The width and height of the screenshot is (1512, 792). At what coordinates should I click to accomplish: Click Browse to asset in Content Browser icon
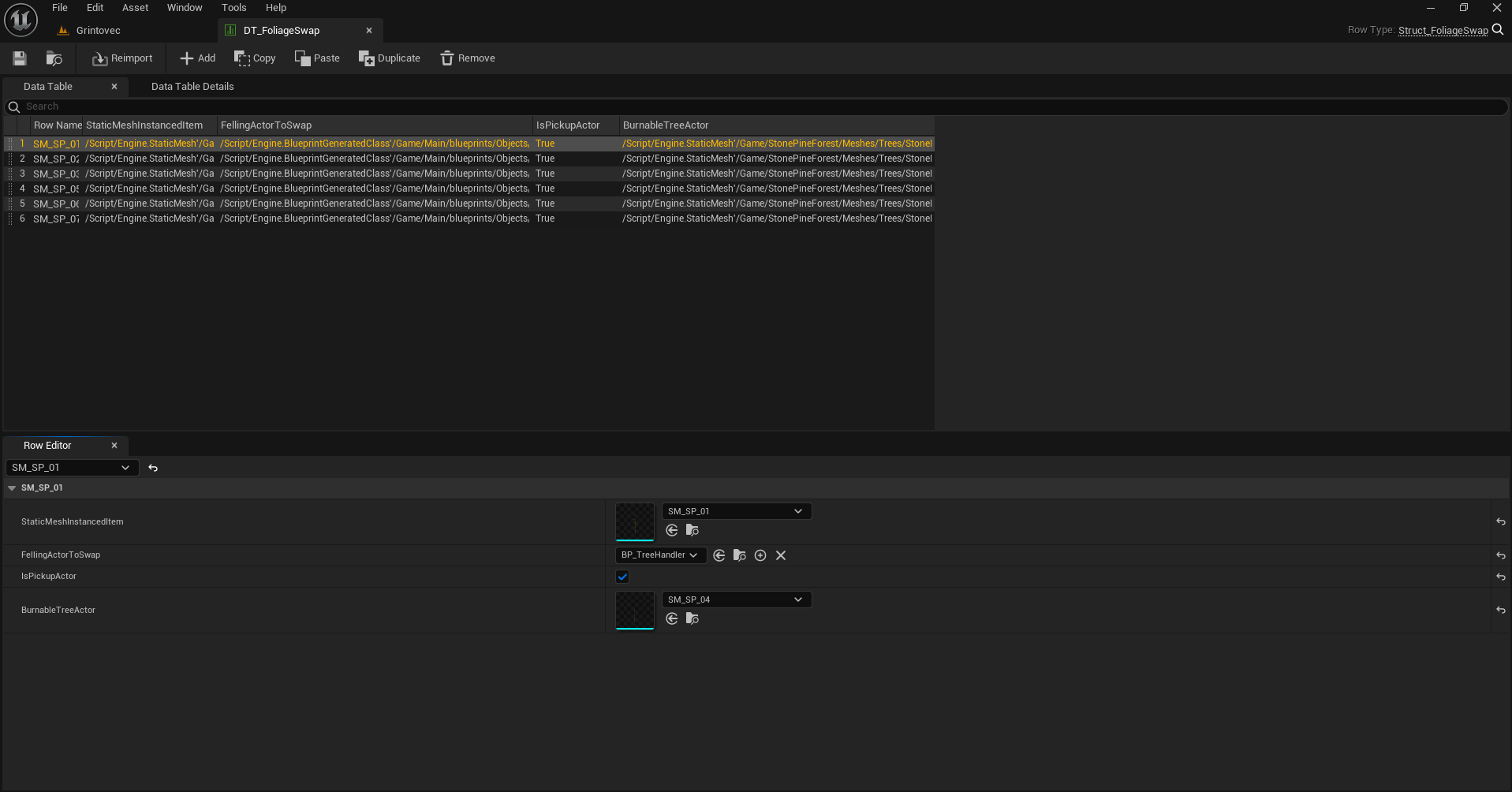pyautogui.click(x=54, y=58)
